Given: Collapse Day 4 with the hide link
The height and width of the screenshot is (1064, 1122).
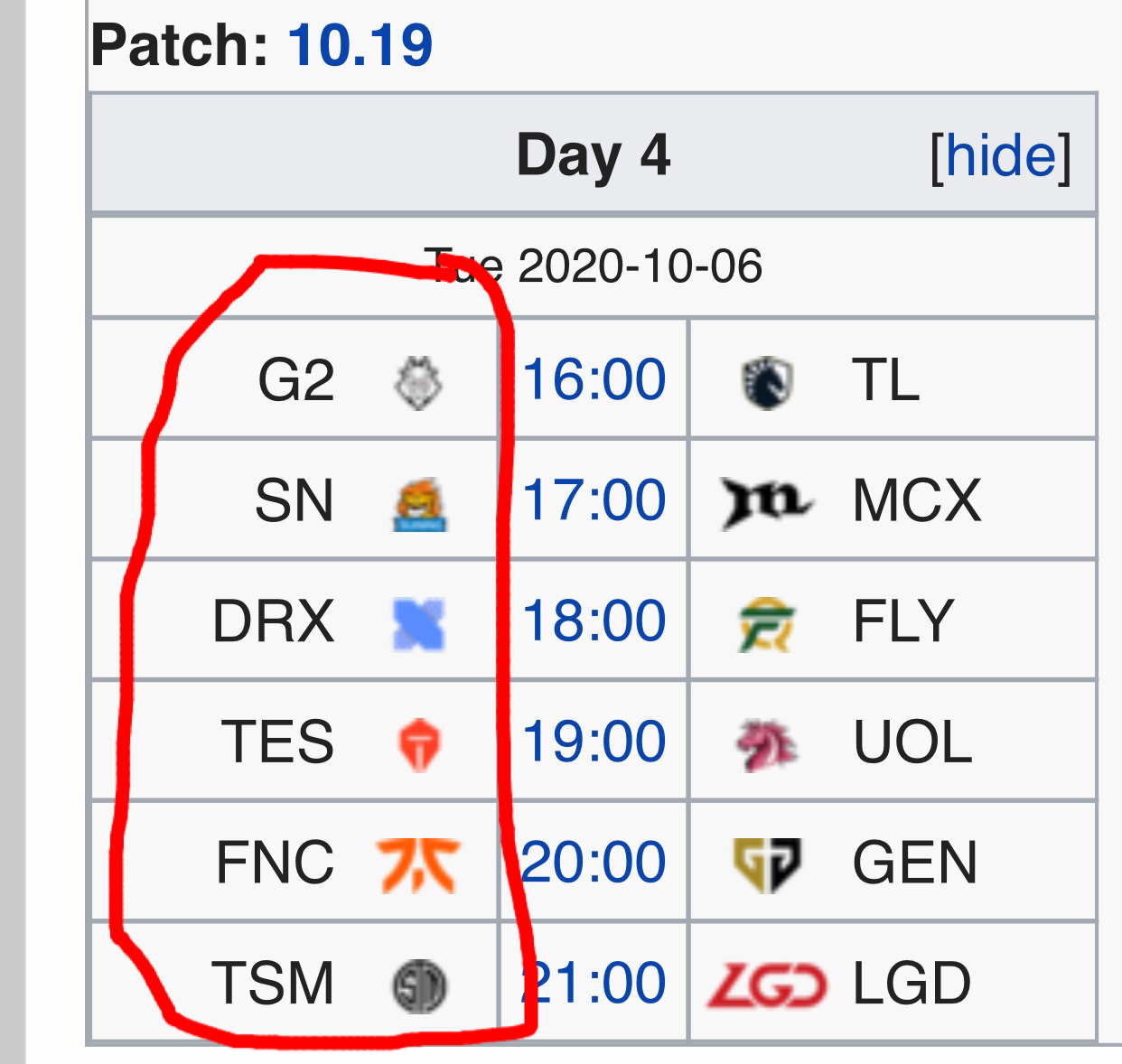Looking at the screenshot, I should pyautogui.click(x=1001, y=156).
